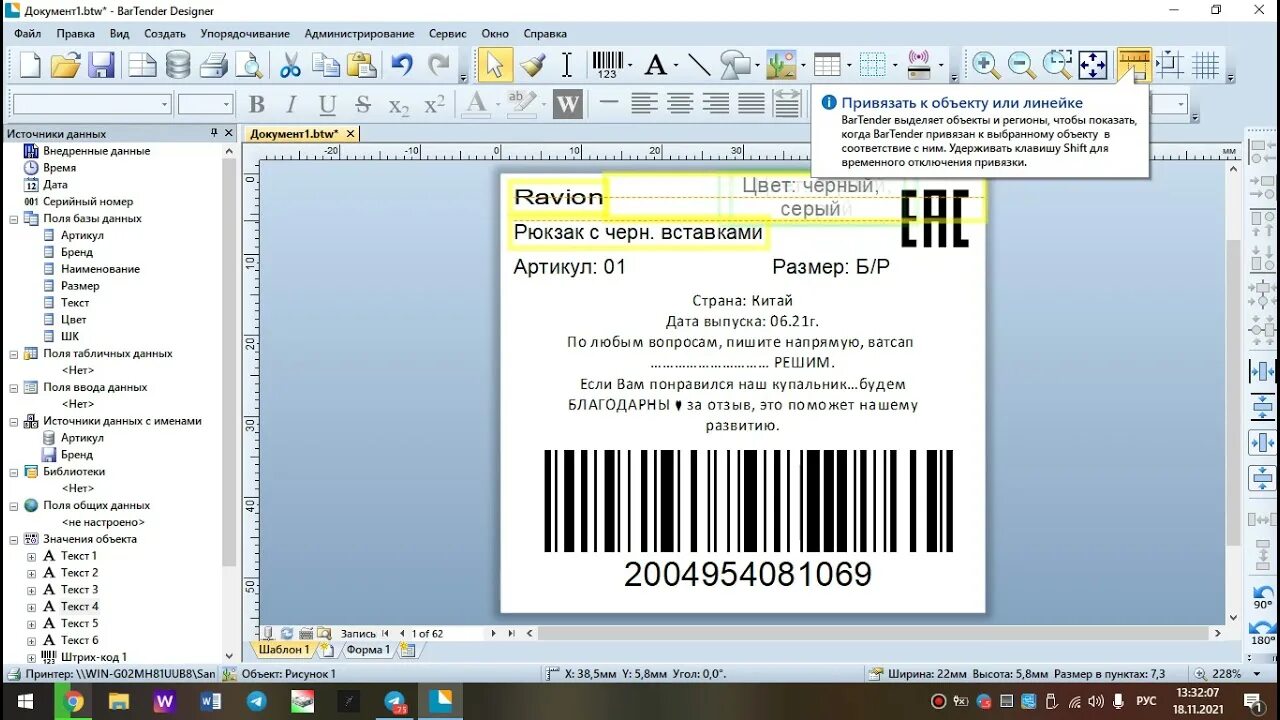Toggle bold formatting
Screen dimensions: 1280x720
[256, 104]
